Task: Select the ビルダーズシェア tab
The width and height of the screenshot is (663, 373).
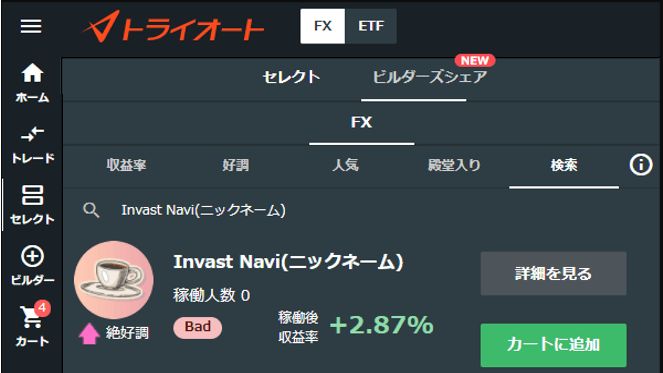Action: [x=429, y=77]
